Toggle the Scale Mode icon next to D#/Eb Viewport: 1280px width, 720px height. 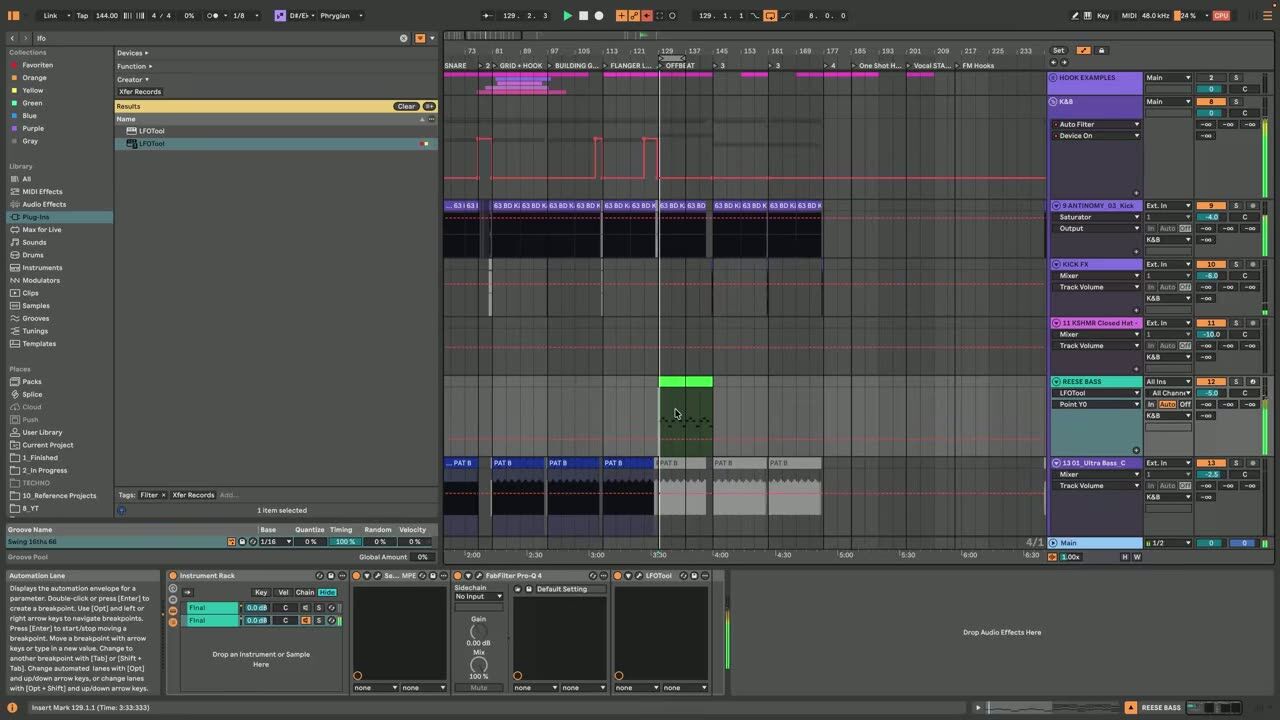coord(280,15)
